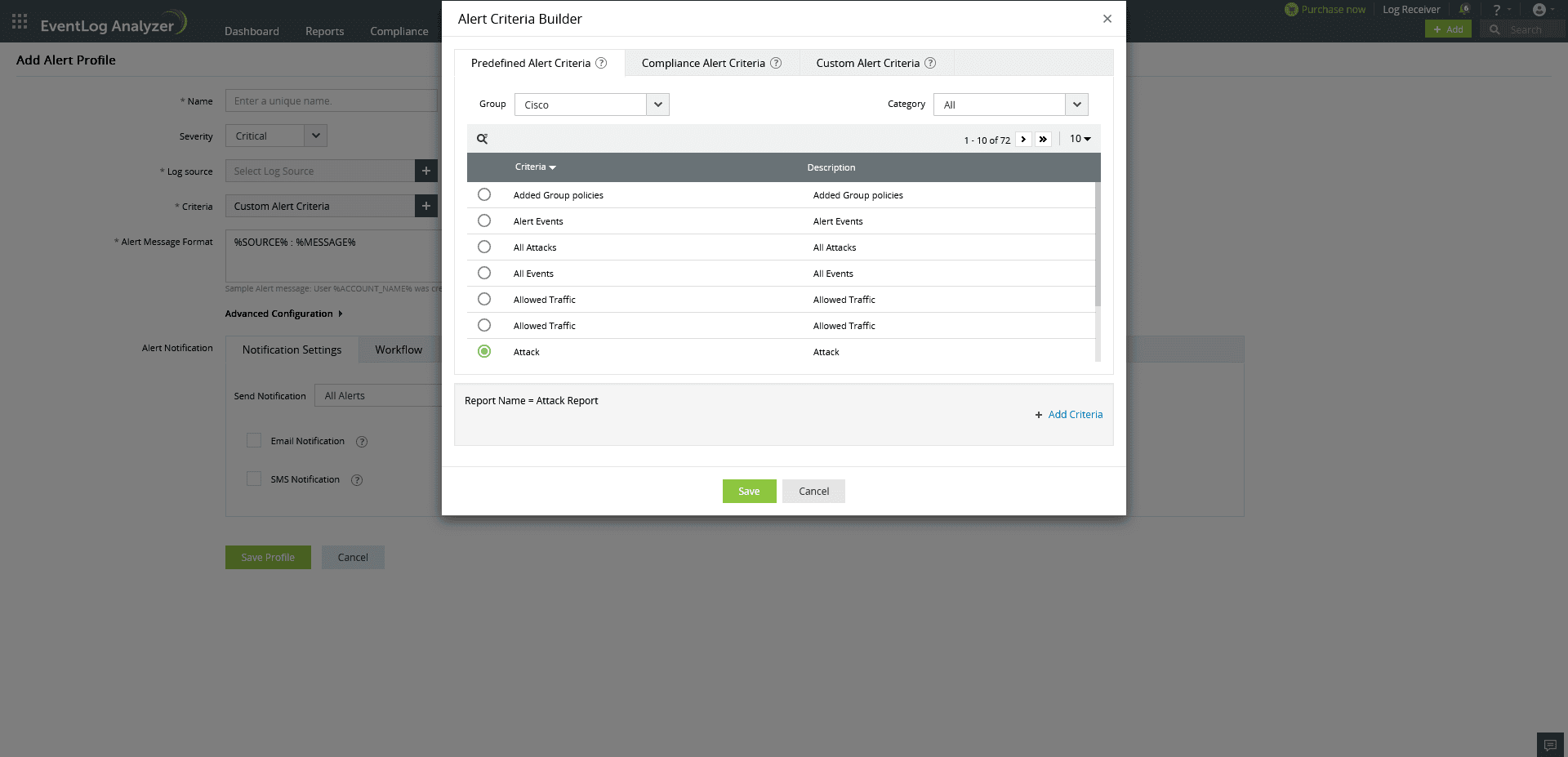Open the notifications bell icon
Image resolution: width=1568 pixels, height=757 pixels.
[x=1465, y=10]
